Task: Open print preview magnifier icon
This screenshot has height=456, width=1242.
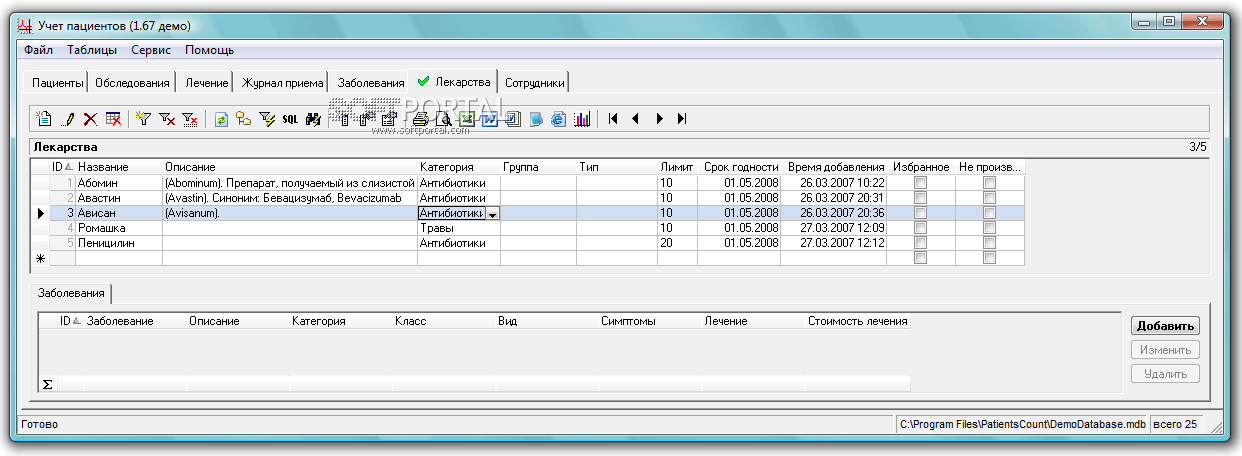Action: [x=444, y=119]
